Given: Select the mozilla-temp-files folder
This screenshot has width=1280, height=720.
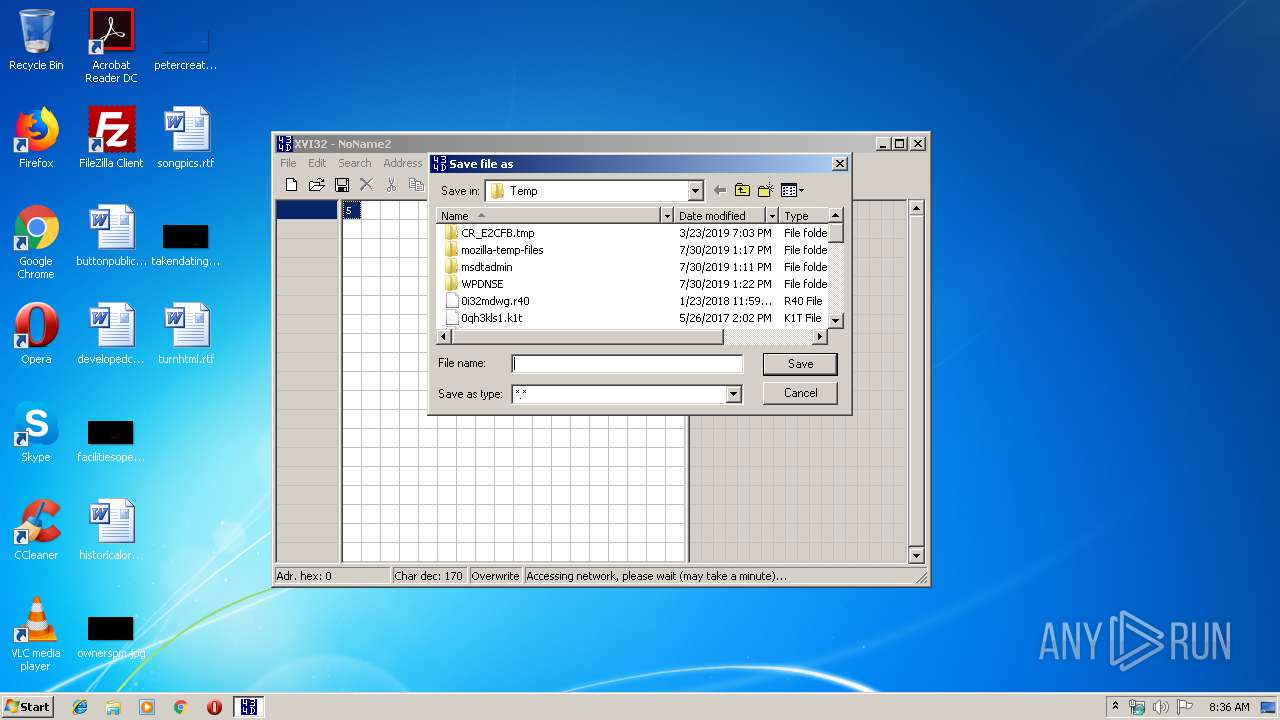Looking at the screenshot, I should (x=494, y=250).
